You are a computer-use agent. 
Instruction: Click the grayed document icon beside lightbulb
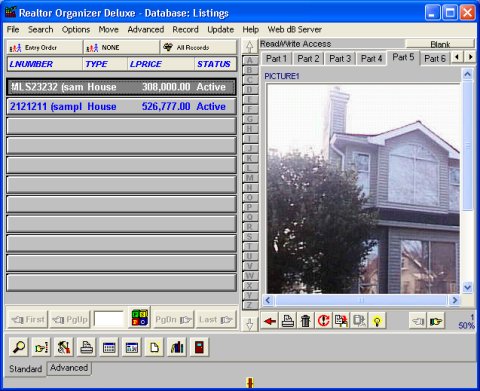(x=359, y=321)
